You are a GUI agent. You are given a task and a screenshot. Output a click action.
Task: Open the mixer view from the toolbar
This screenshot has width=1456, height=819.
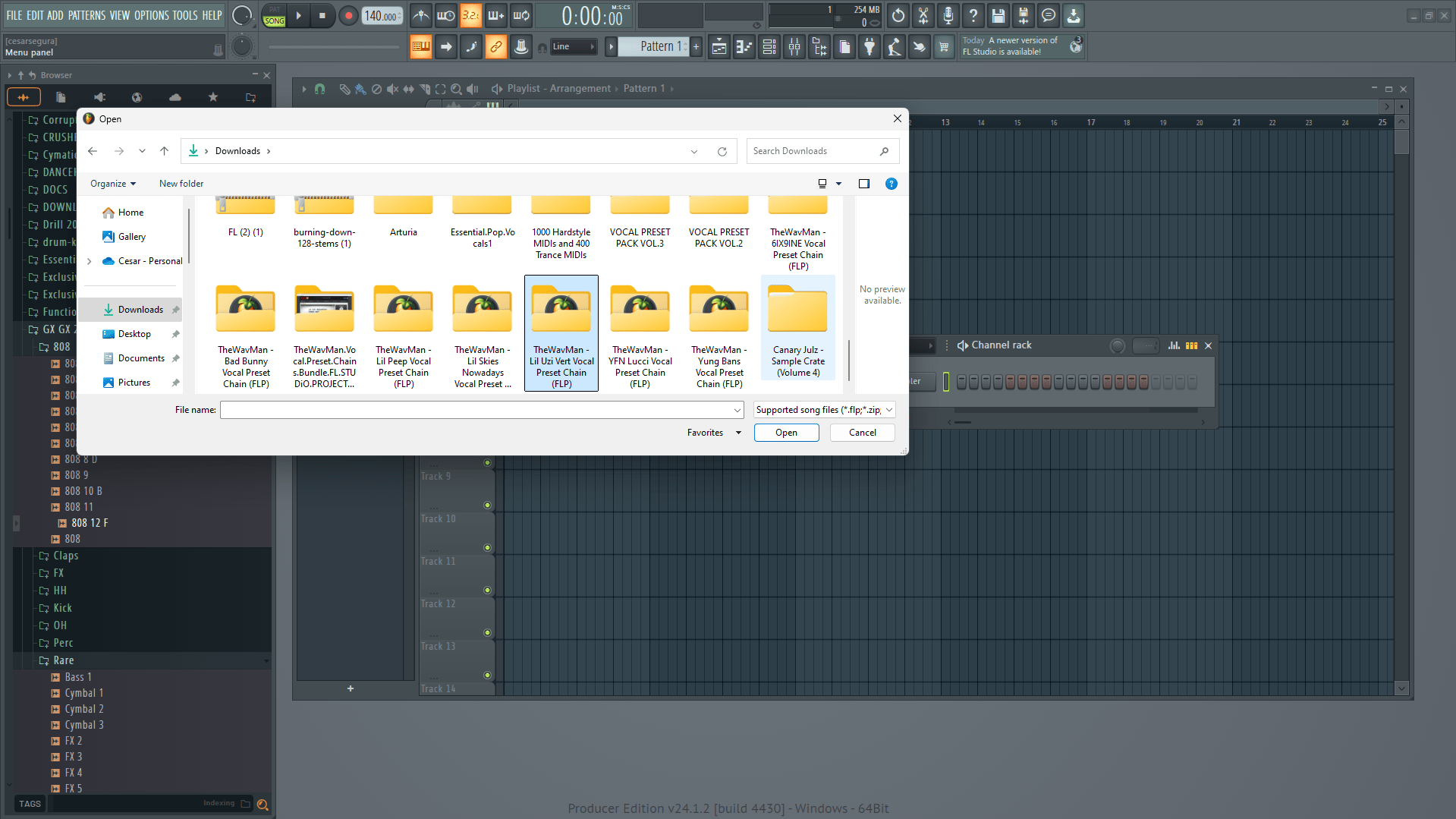794,47
